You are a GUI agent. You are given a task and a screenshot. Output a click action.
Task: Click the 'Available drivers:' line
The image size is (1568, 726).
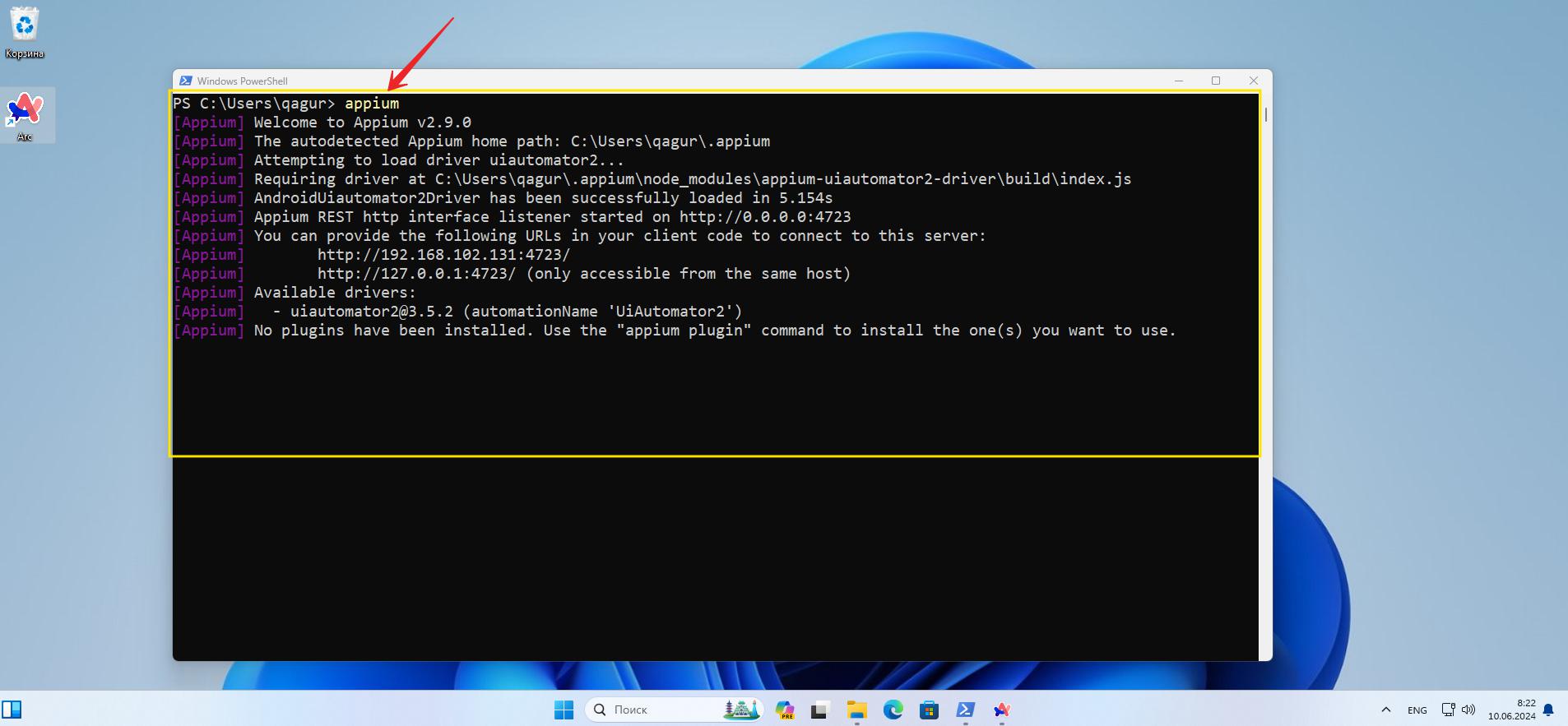(335, 293)
